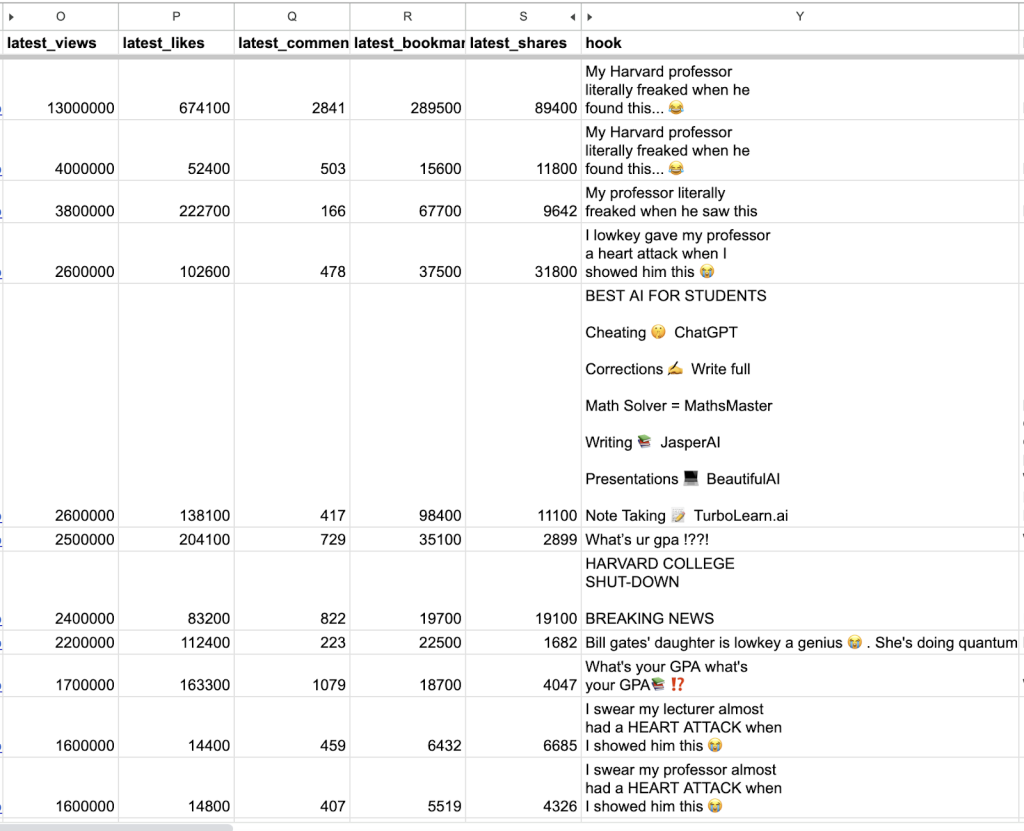Screen dimensions: 1024x831
Task: Select the bookmarks cell showing 289500
Action: (x=407, y=90)
